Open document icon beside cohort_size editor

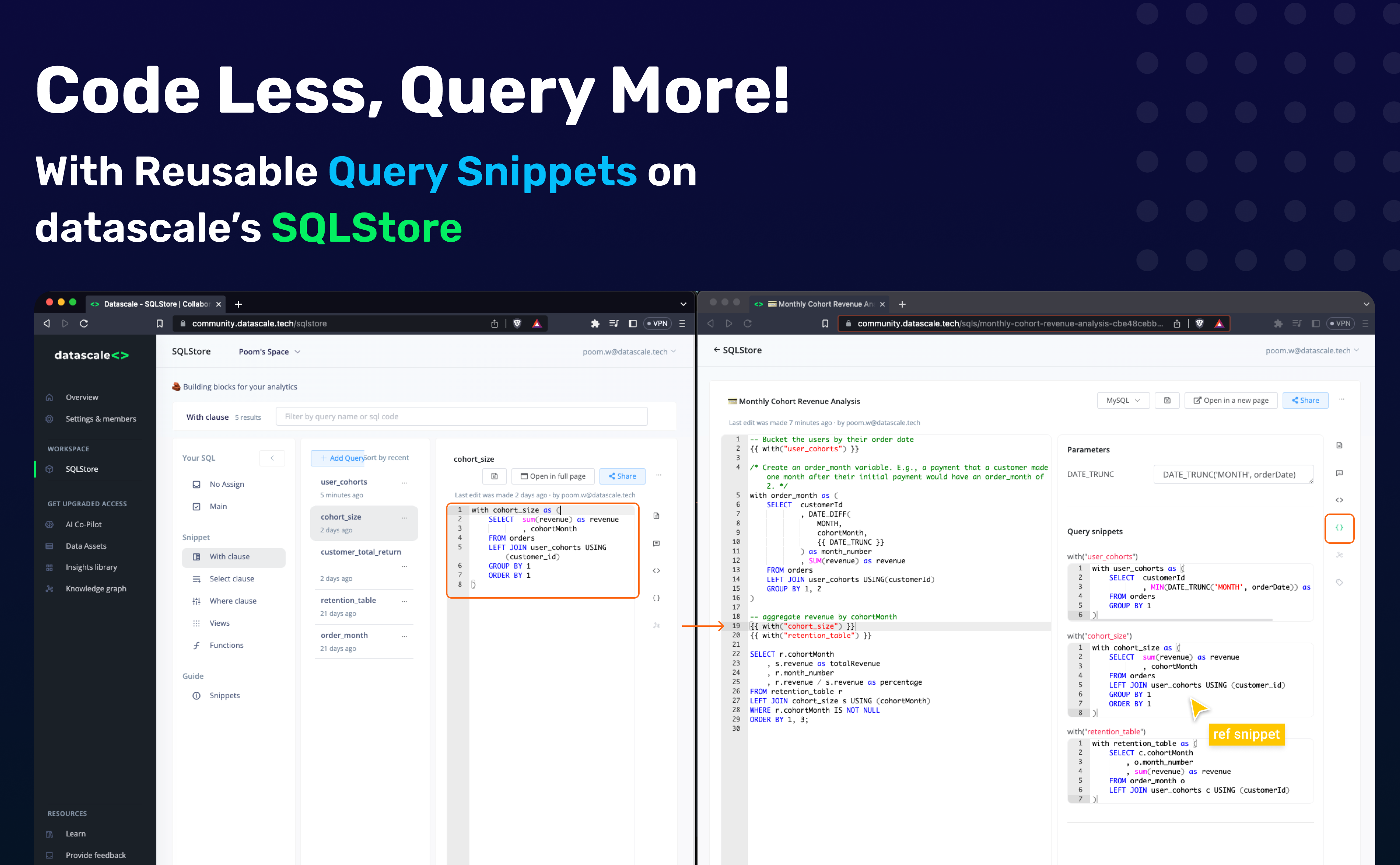(x=656, y=516)
